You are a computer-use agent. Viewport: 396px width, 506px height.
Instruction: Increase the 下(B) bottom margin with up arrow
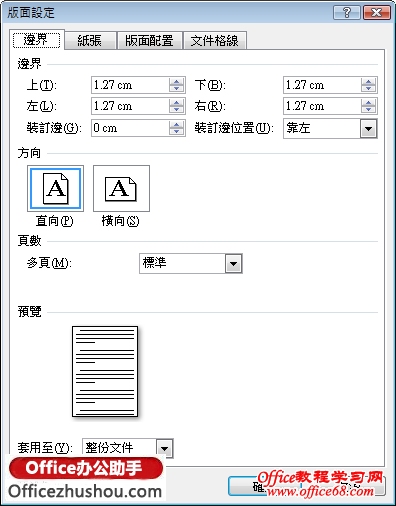click(368, 81)
